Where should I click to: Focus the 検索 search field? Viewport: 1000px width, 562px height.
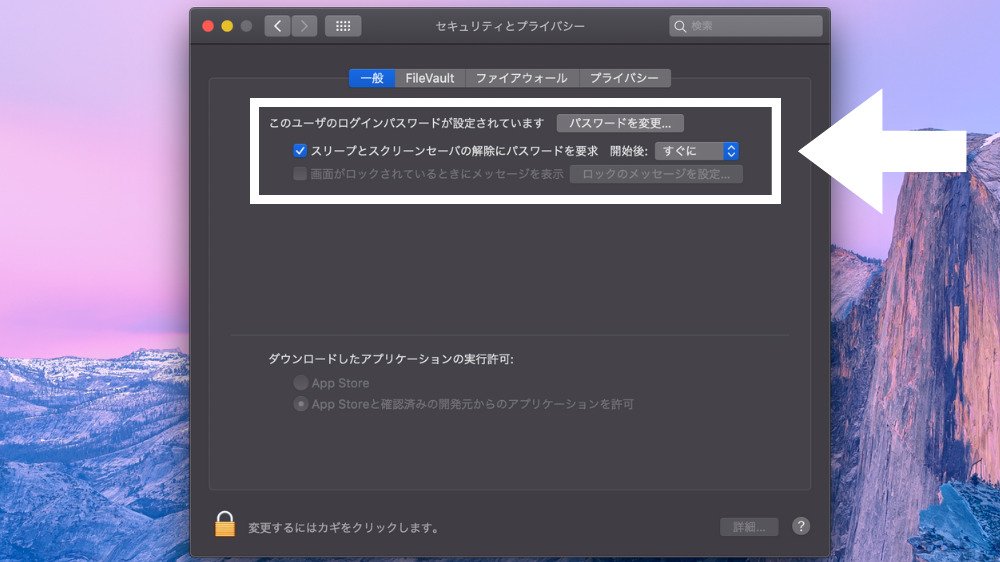(746, 26)
